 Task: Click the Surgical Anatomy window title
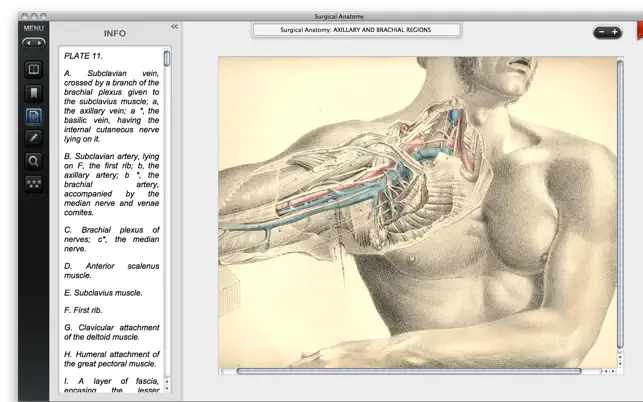click(339, 16)
